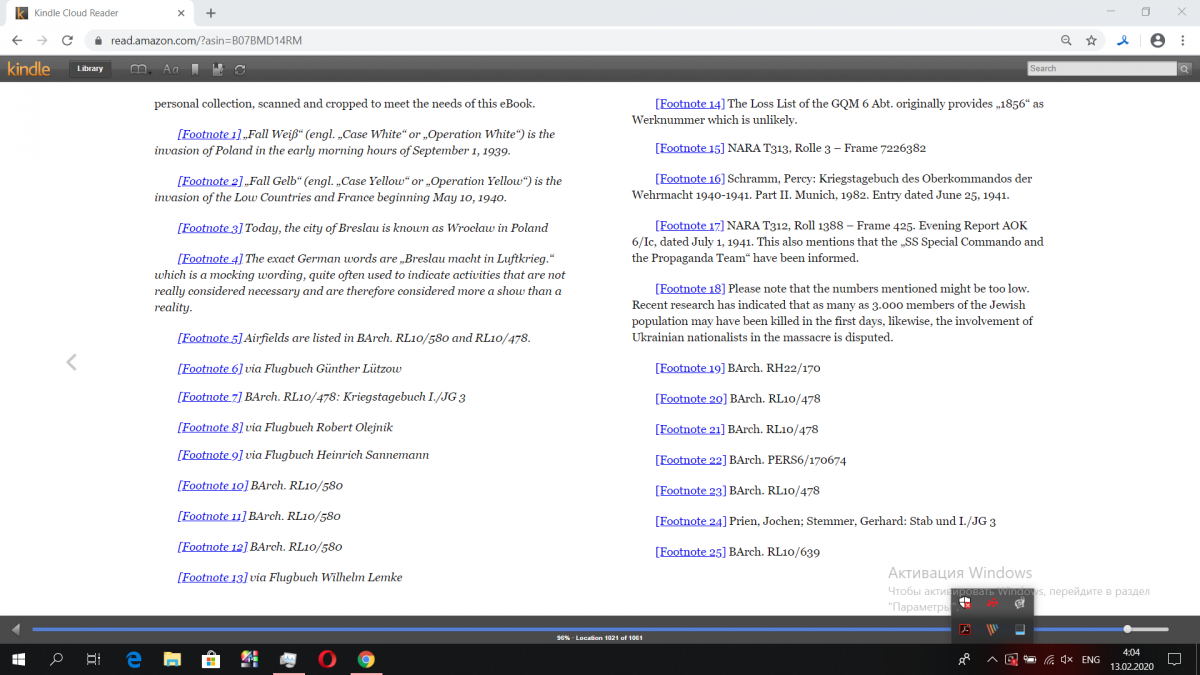The height and width of the screenshot is (675, 1200).
Task: Follow the Footnote 18 link
Action: point(690,289)
